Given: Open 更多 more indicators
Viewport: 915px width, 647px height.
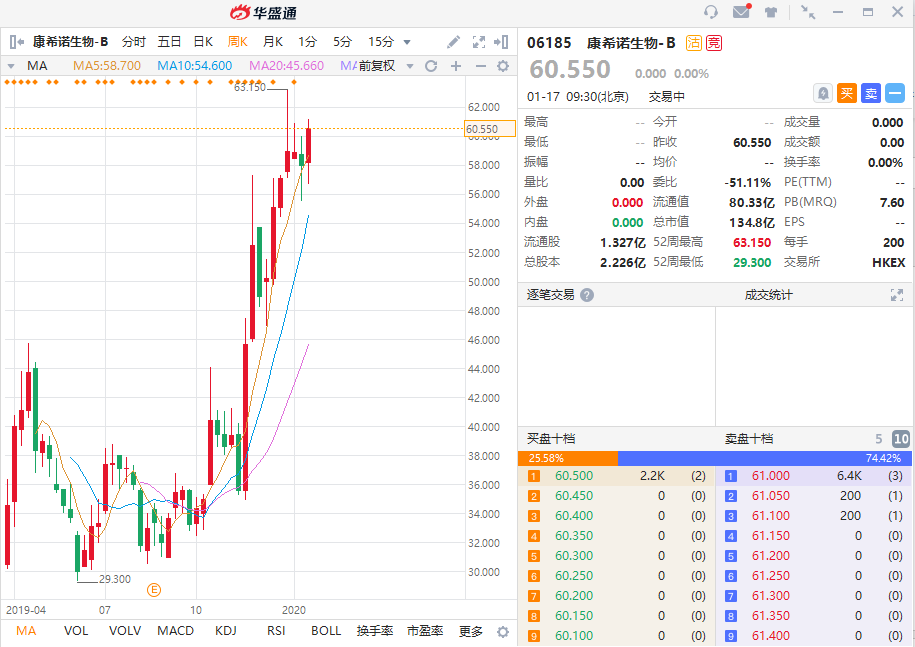Looking at the screenshot, I should 470,631.
